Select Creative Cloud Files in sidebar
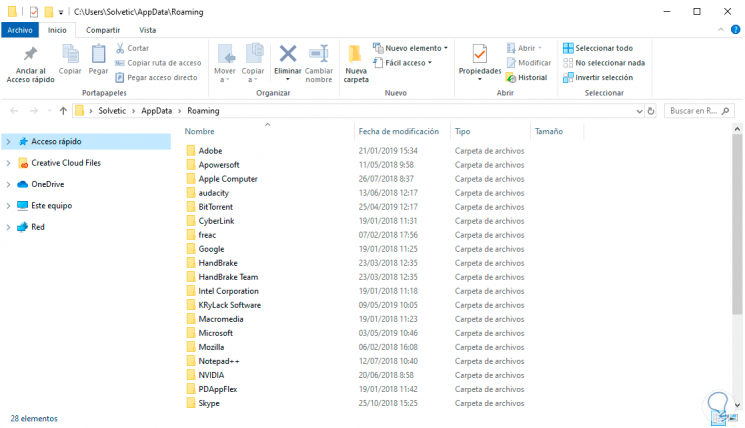 [66, 163]
